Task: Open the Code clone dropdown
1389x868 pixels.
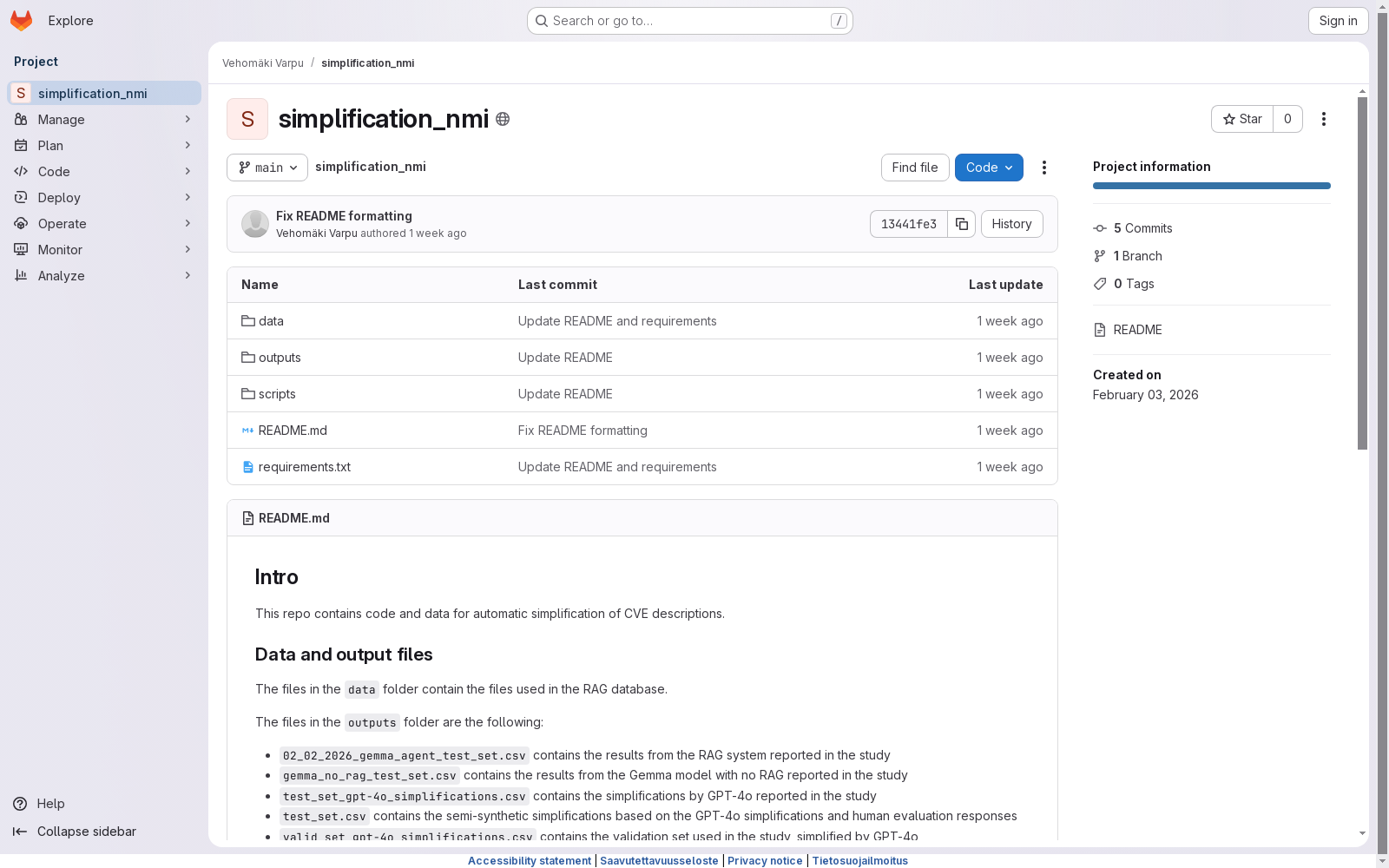Action: click(x=989, y=168)
